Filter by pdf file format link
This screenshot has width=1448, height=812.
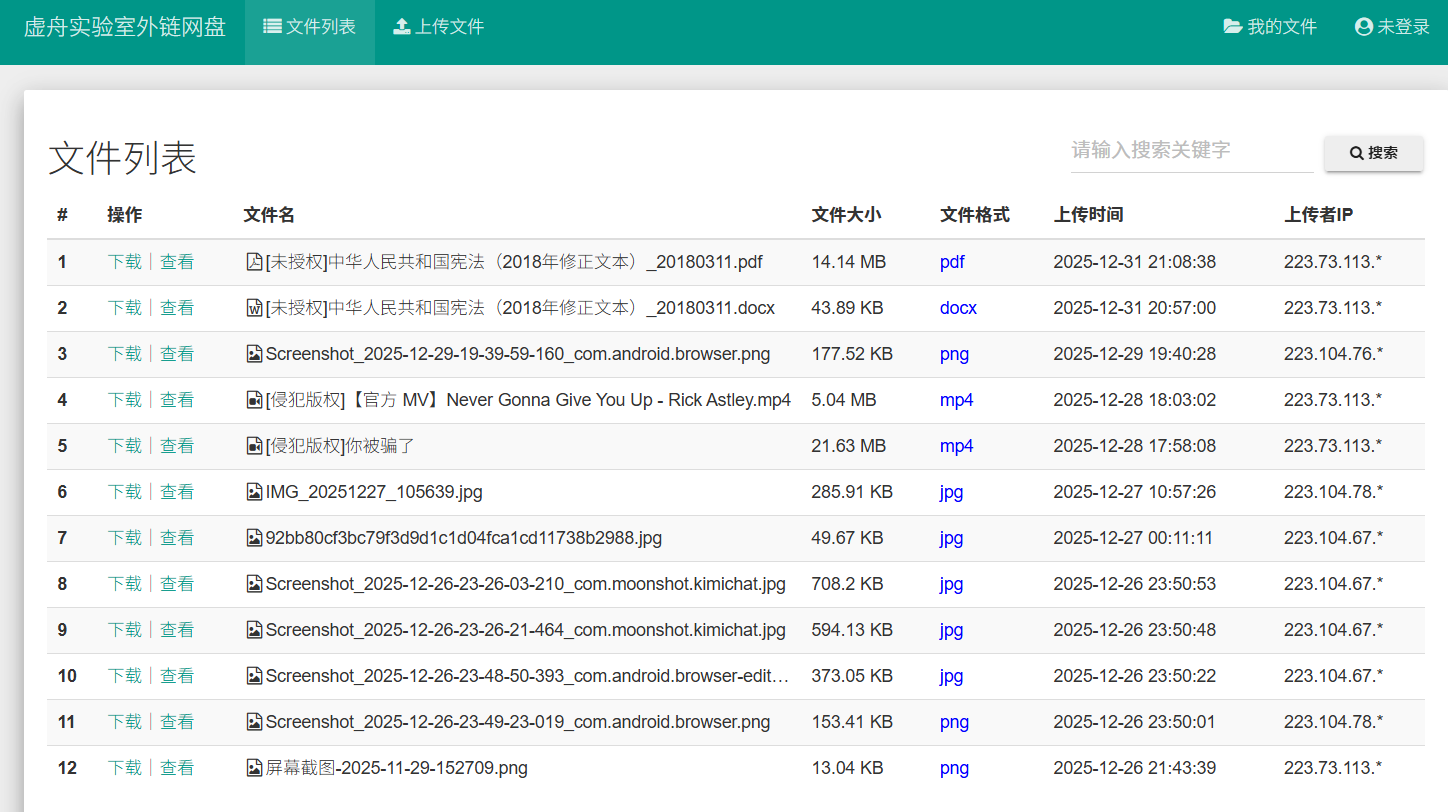[x=952, y=262]
